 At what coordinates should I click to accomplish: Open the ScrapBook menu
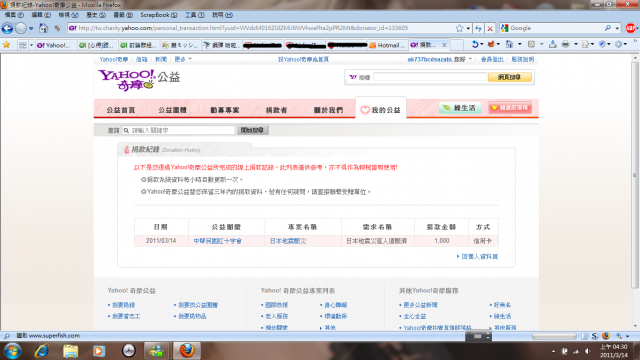pos(159,15)
